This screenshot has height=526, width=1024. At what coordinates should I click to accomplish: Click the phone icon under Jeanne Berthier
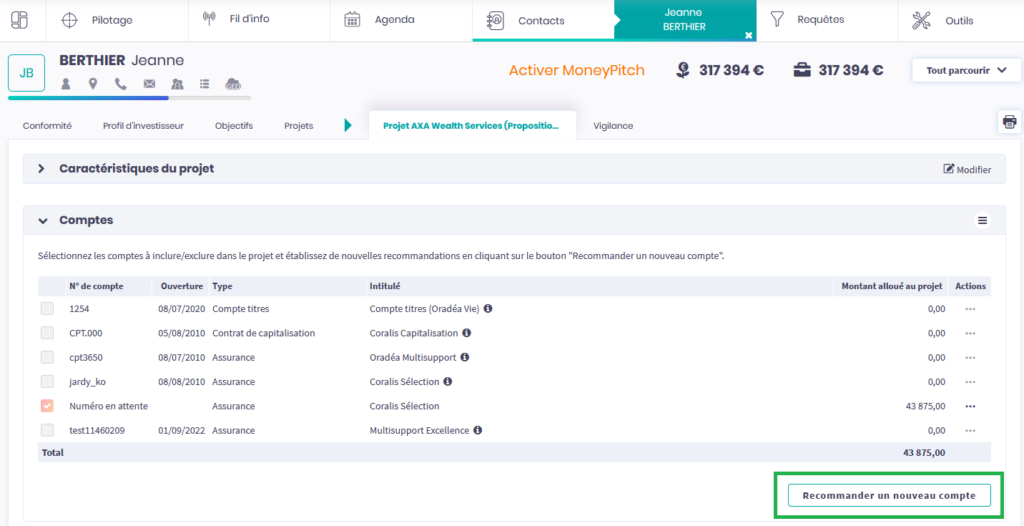tap(121, 84)
